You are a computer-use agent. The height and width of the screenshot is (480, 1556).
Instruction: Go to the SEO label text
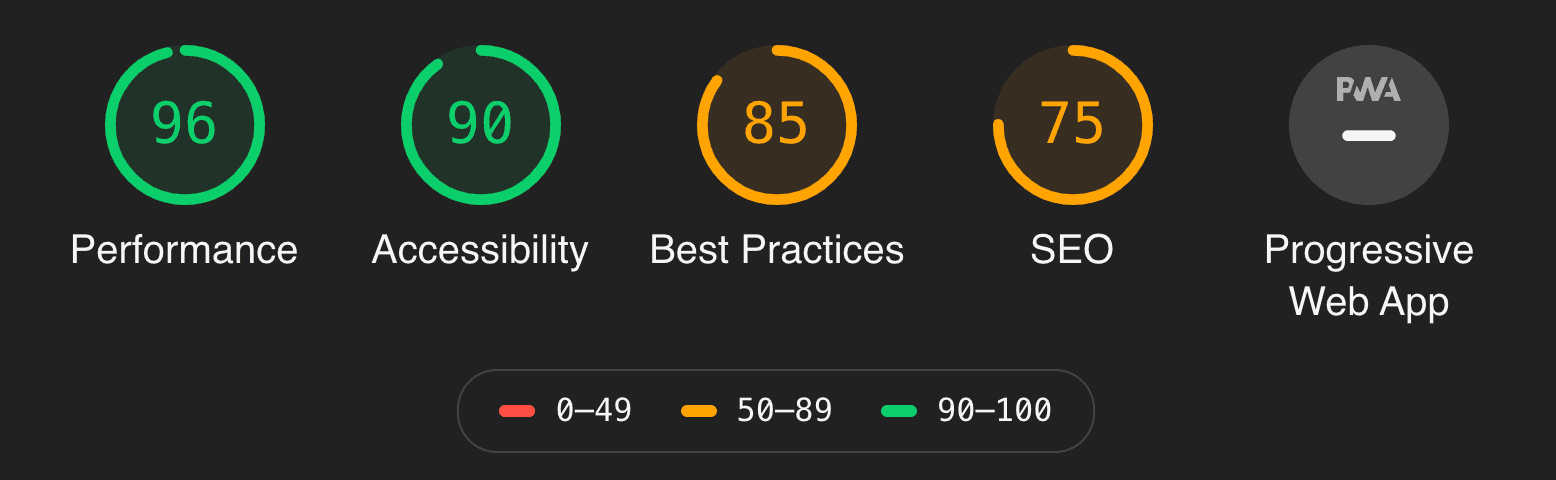[x=1072, y=249]
